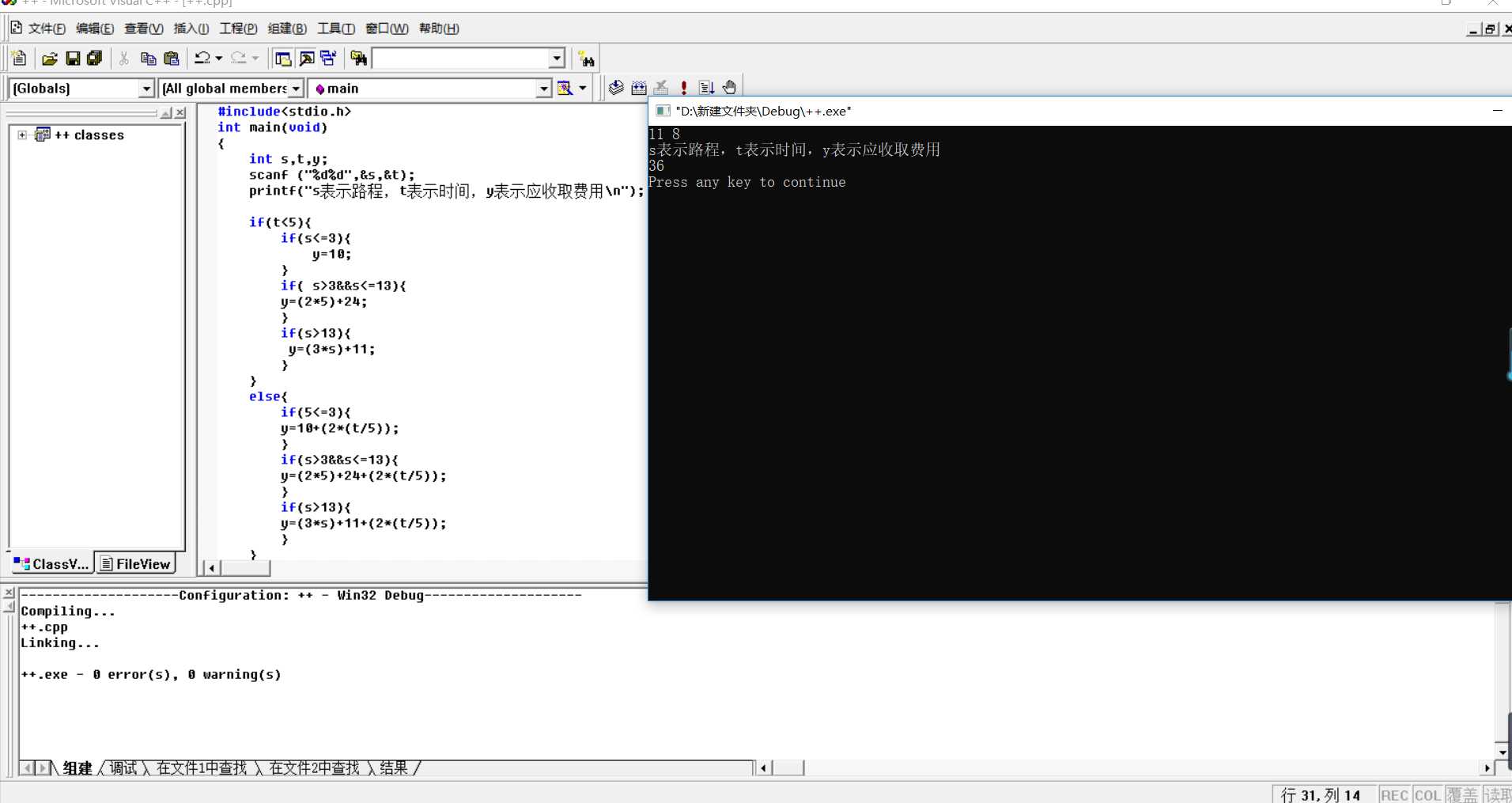Switch to the 在文件1中查找 output tab
Screen dimensions: 1512x803
(202, 767)
